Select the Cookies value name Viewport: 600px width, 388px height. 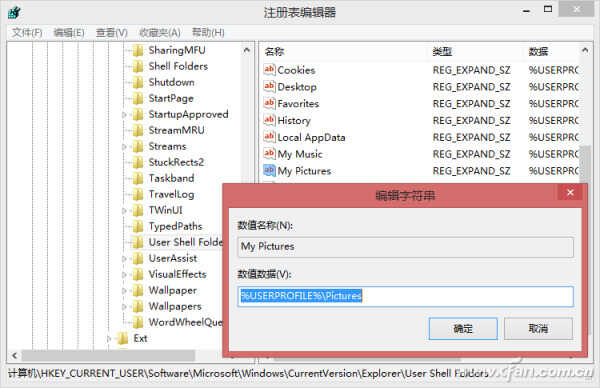[296, 70]
